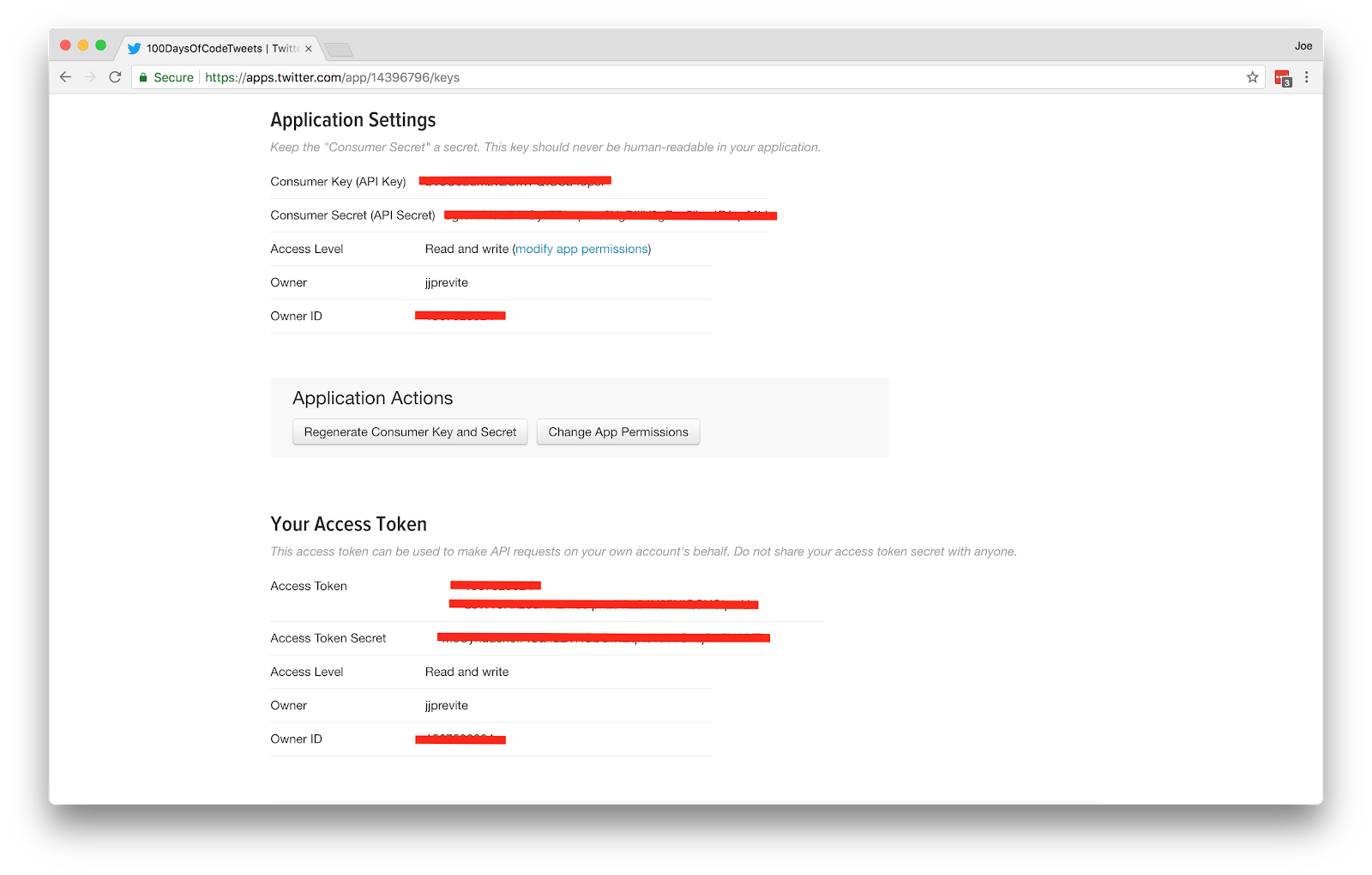
Task: Click the green Secure padlock icon
Action: [143, 77]
